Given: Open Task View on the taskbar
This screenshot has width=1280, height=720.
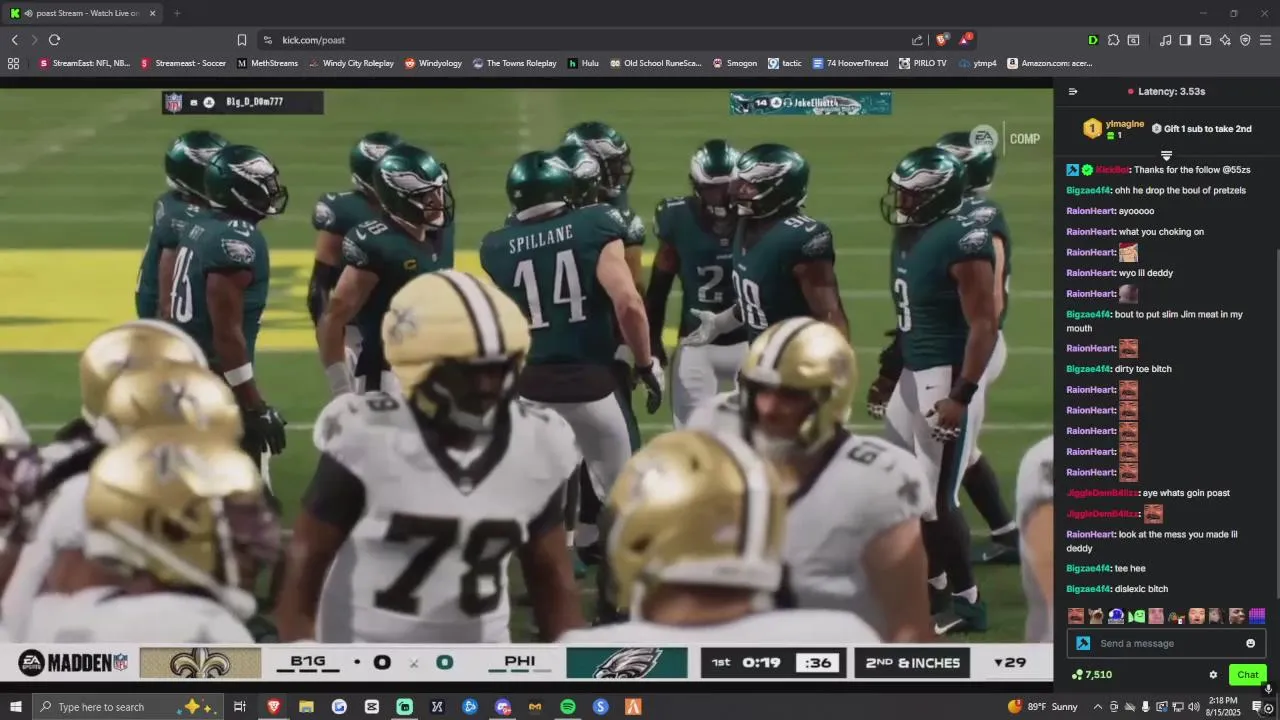Looking at the screenshot, I should (x=240, y=707).
